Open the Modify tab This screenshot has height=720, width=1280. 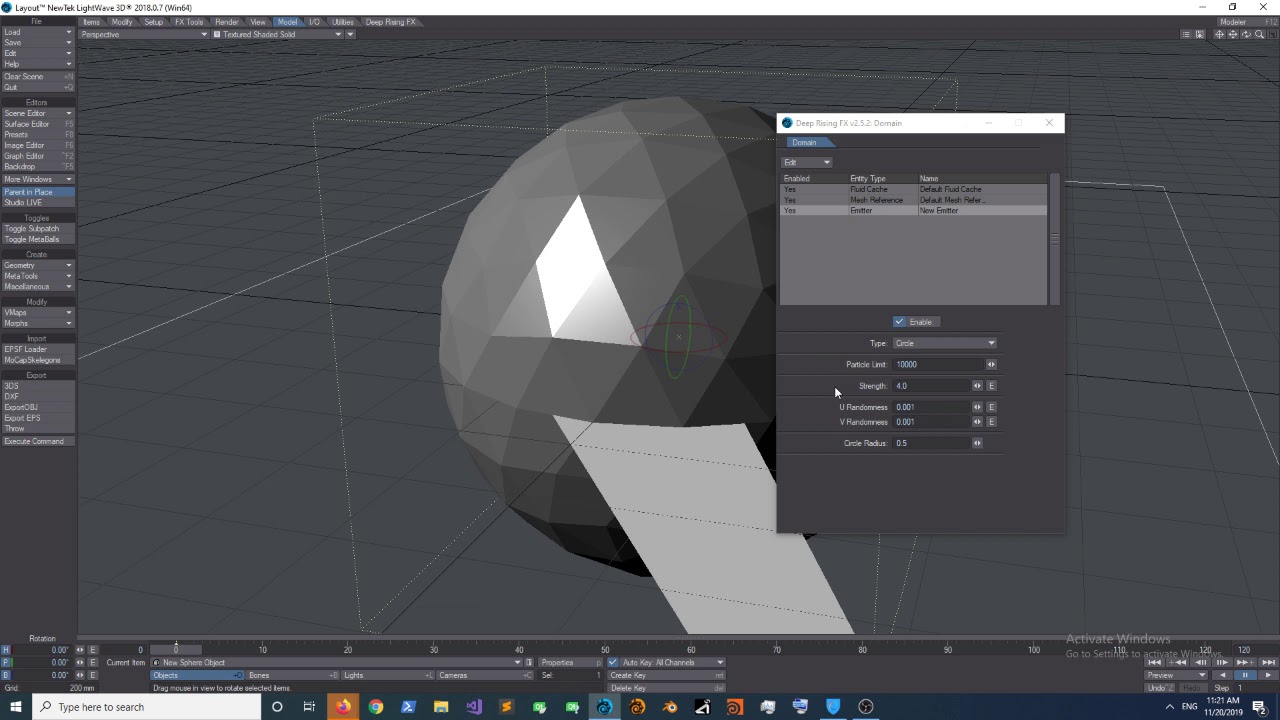coord(122,22)
